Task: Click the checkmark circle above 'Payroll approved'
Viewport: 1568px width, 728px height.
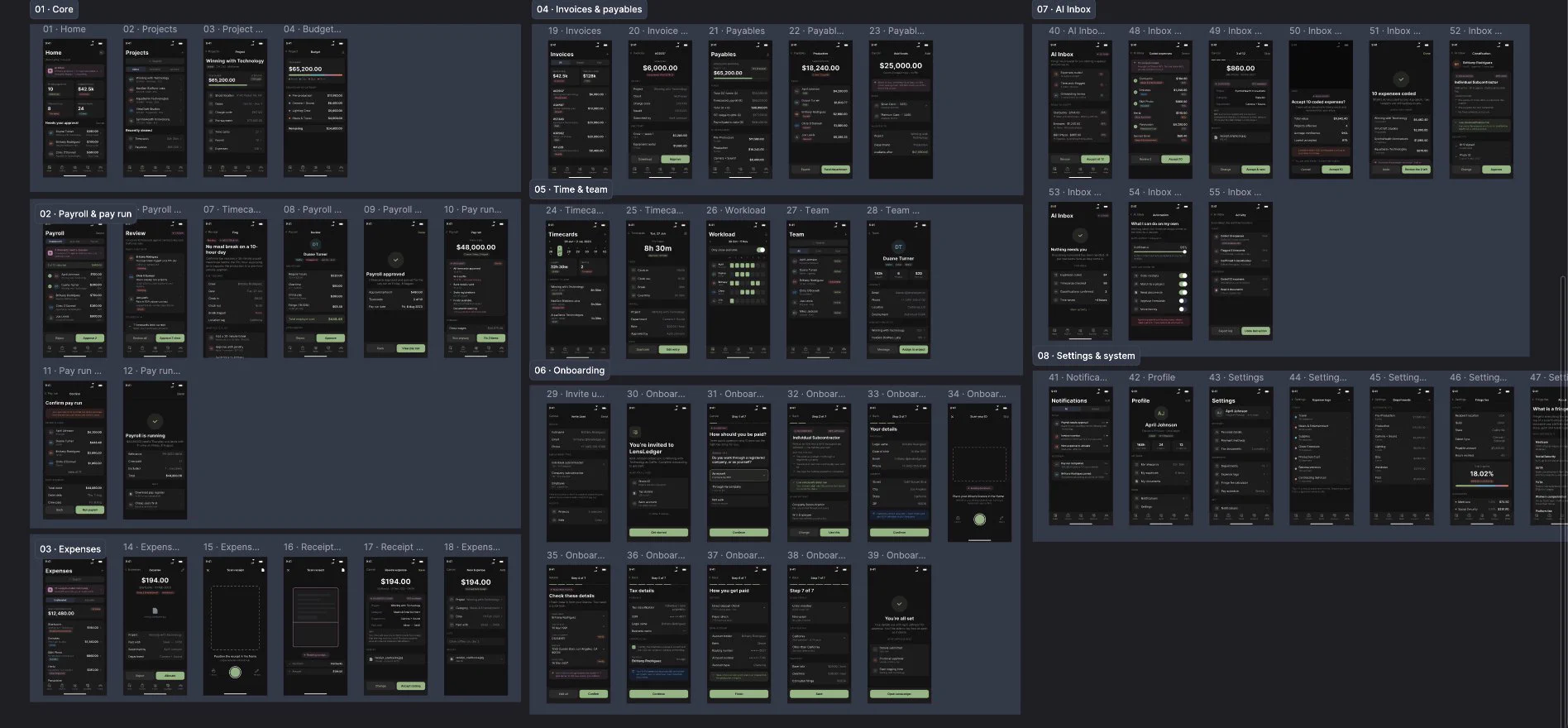Action: click(395, 259)
